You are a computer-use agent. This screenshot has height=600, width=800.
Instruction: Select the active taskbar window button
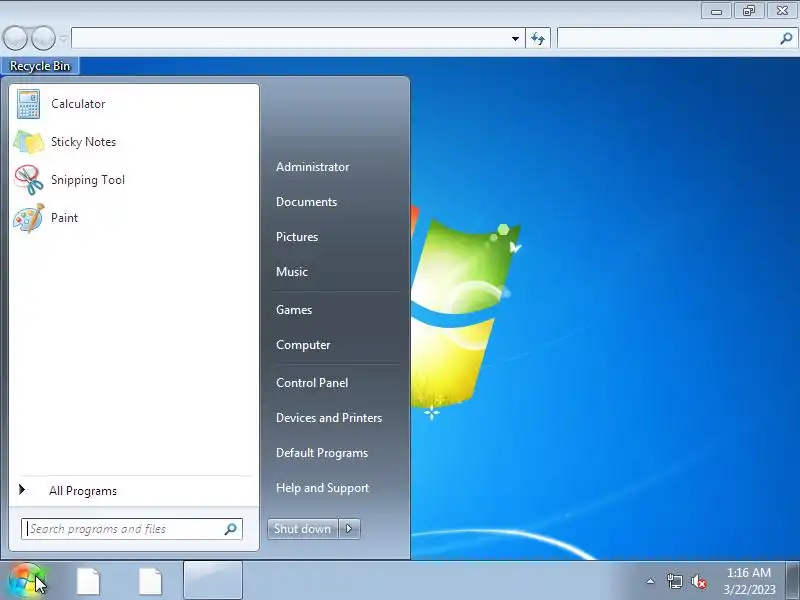(x=213, y=580)
